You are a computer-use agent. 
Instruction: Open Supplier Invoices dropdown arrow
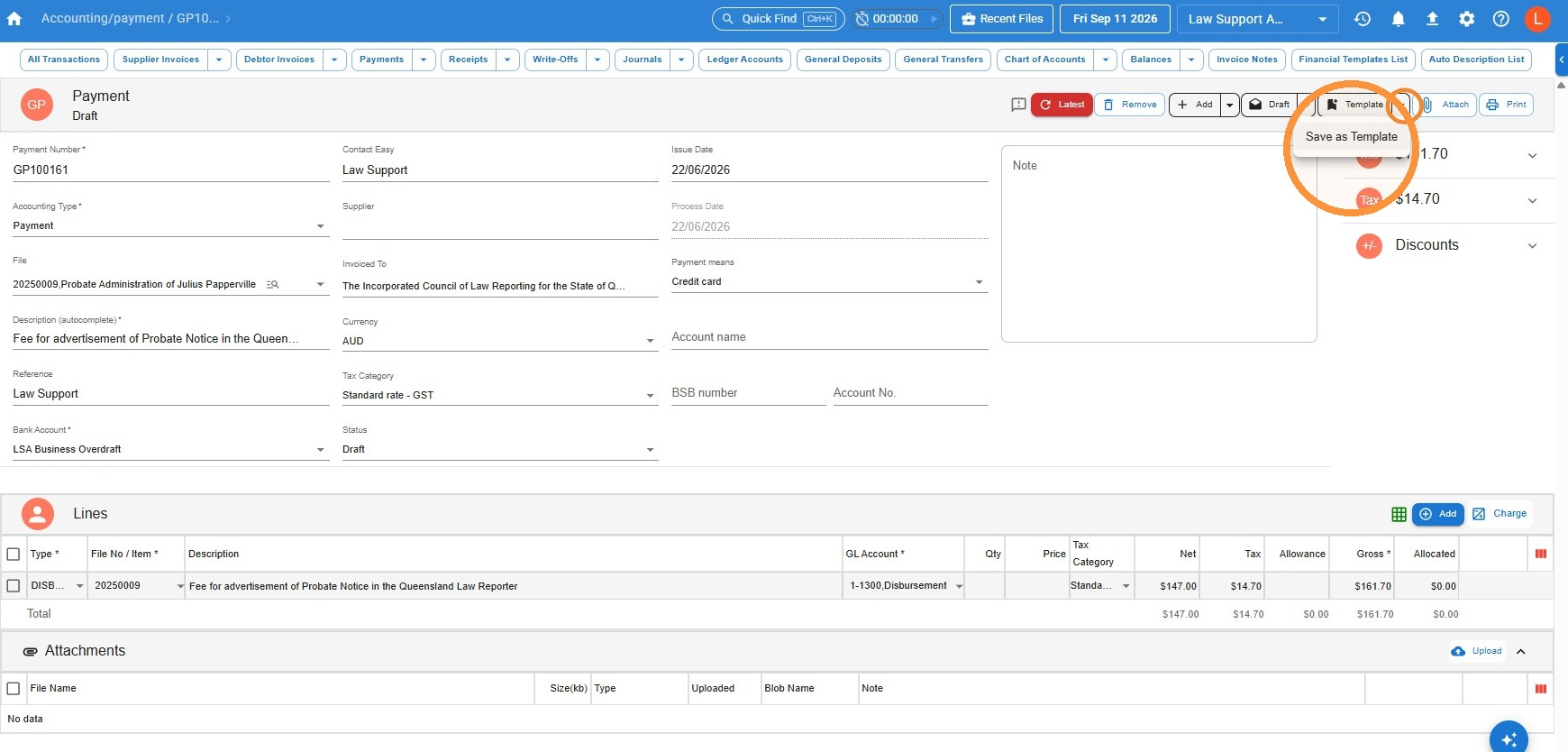pyautogui.click(x=219, y=60)
